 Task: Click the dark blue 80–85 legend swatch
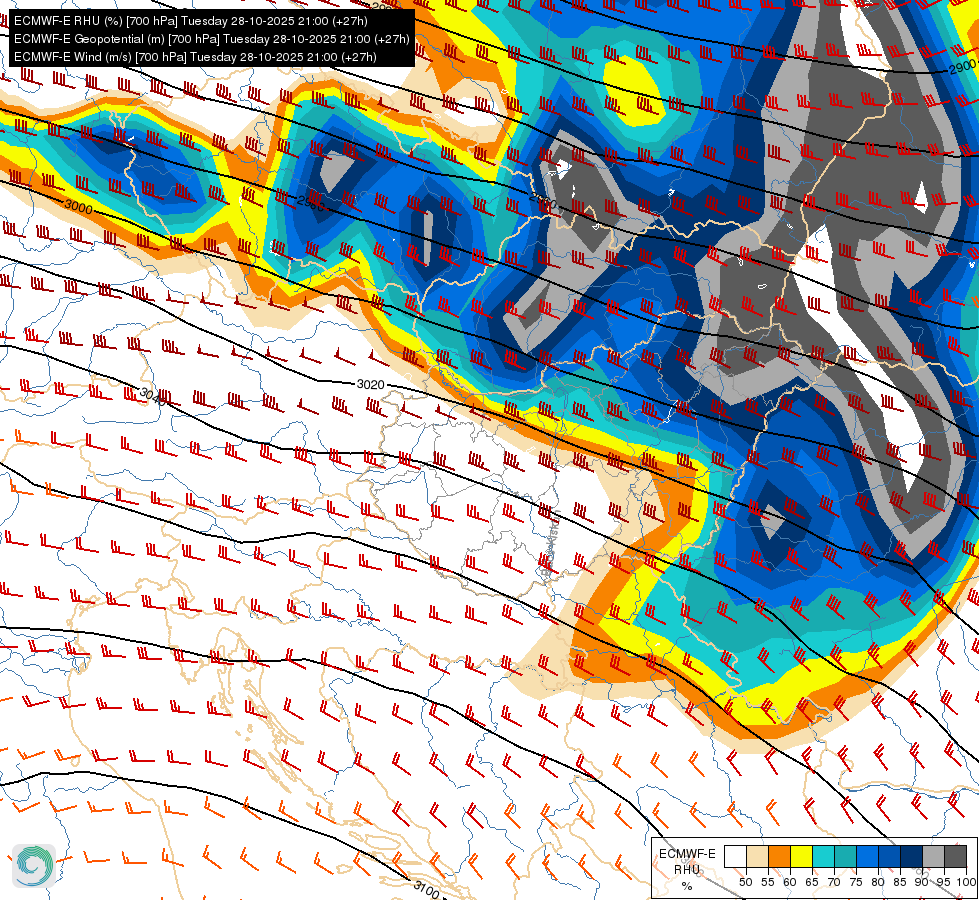[x=889, y=856]
